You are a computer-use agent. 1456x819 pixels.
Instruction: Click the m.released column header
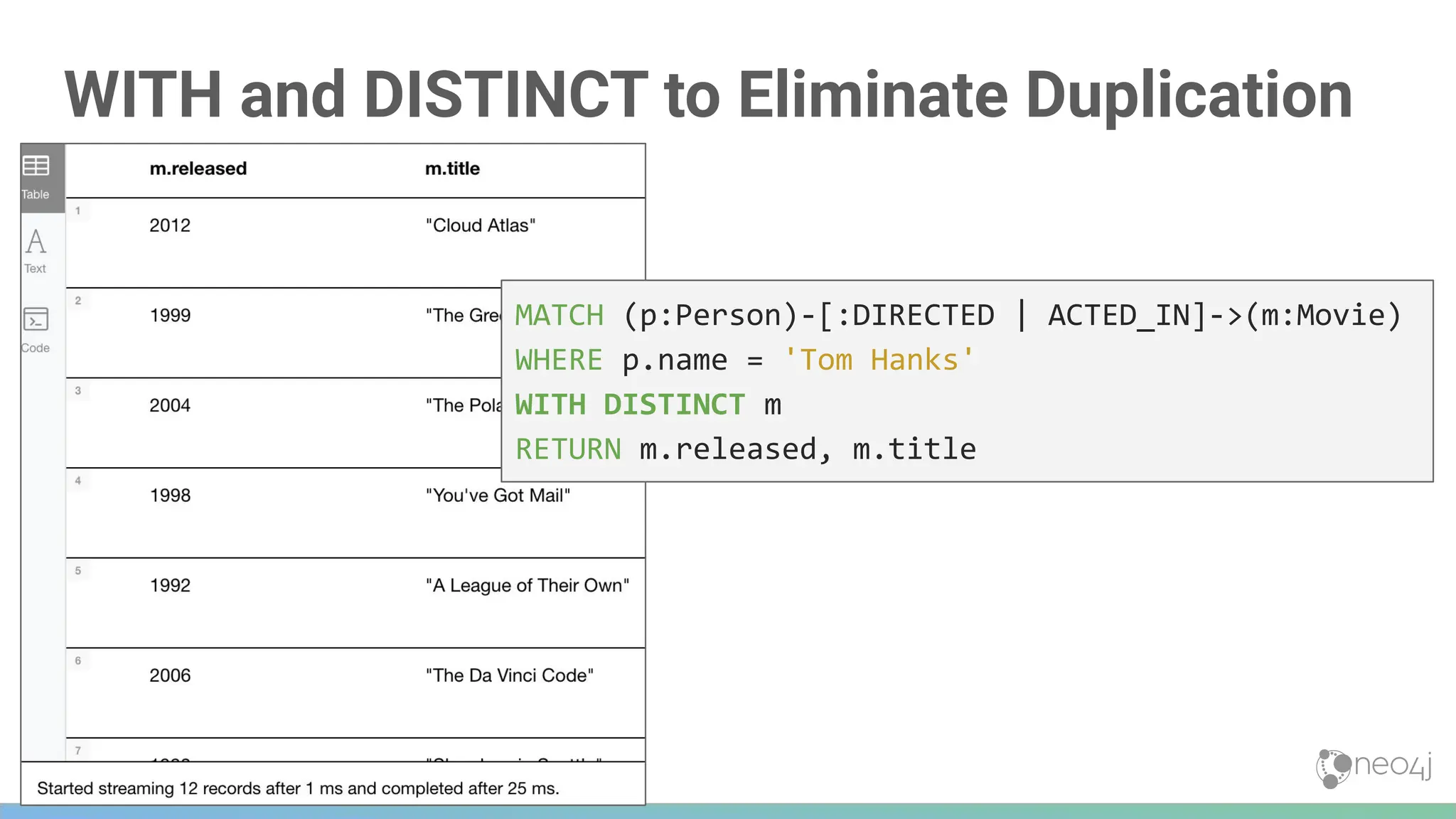coord(198,168)
